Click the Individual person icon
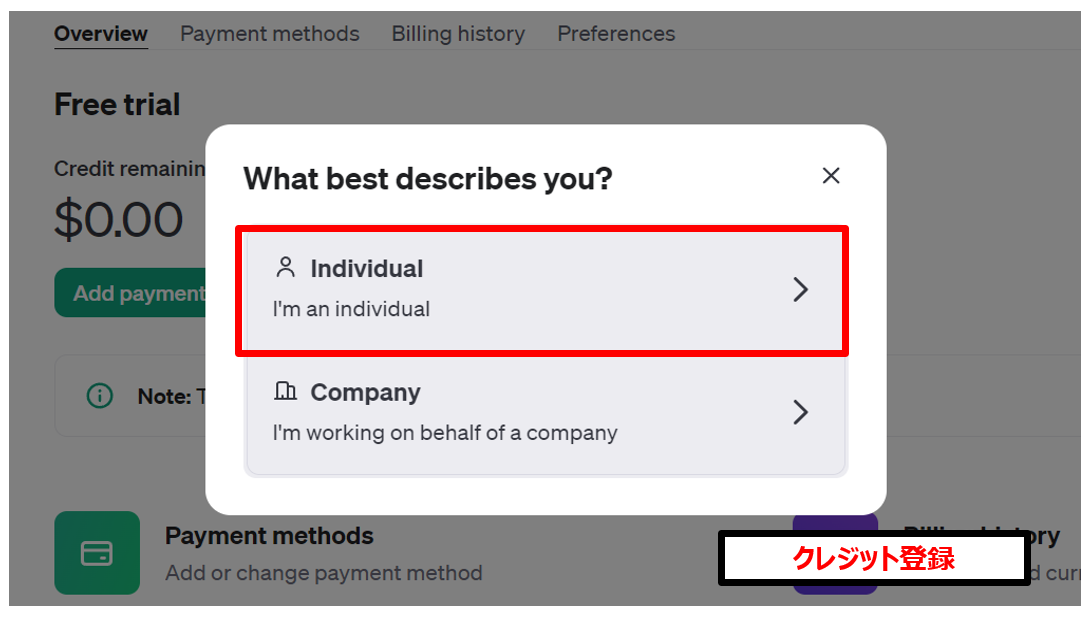The width and height of the screenshot is (1091, 617). click(x=286, y=267)
